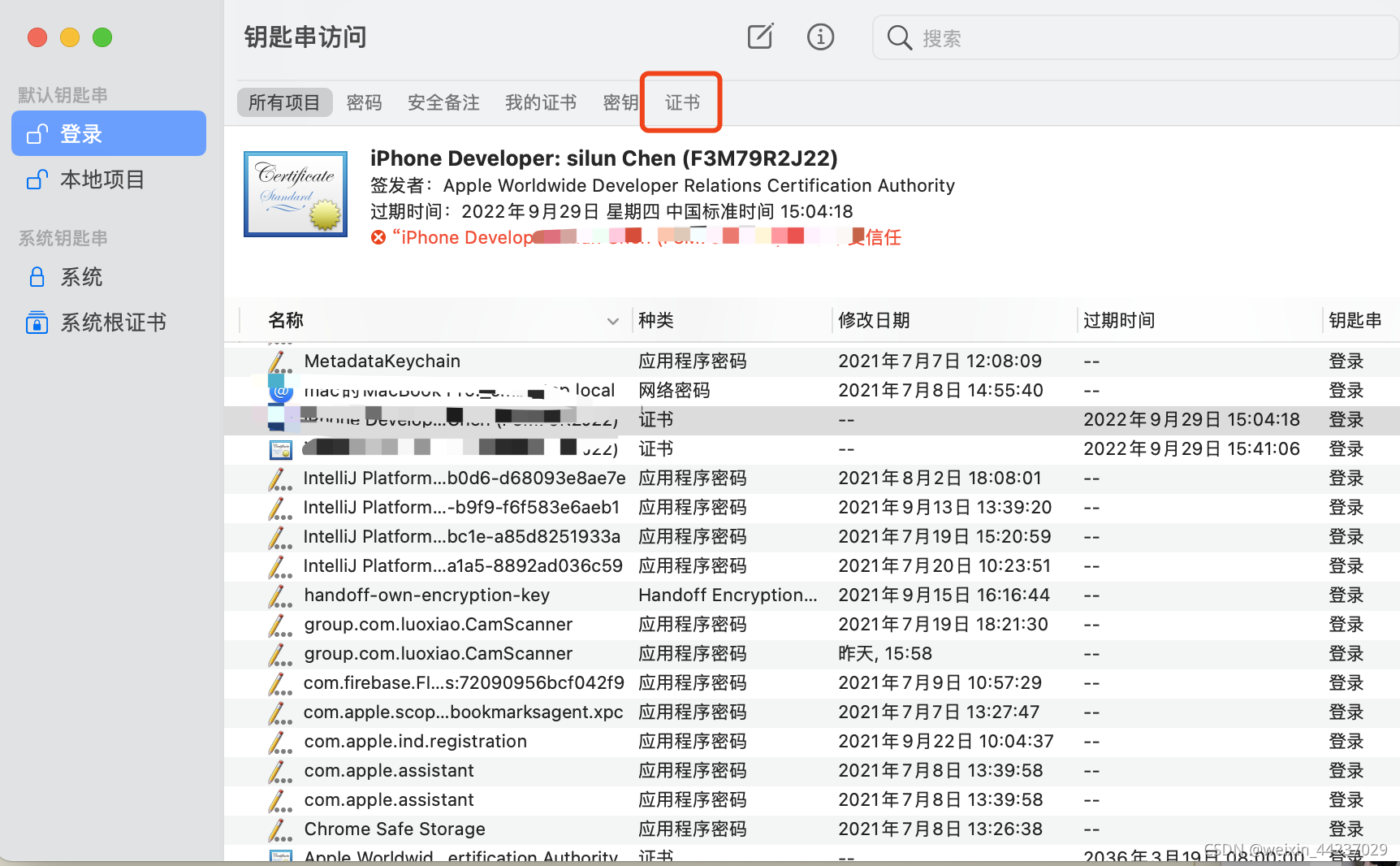Click the new keychain item compose icon

(760, 37)
